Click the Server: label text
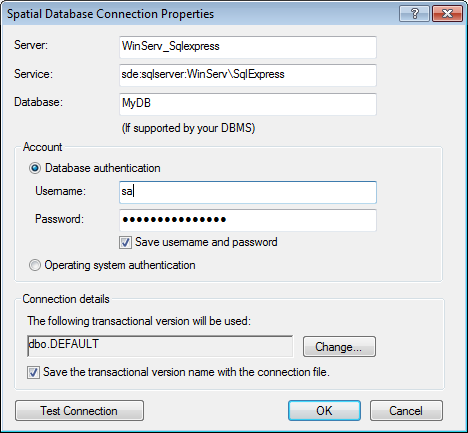Viewport: 468px width, 433px height. click(31, 45)
